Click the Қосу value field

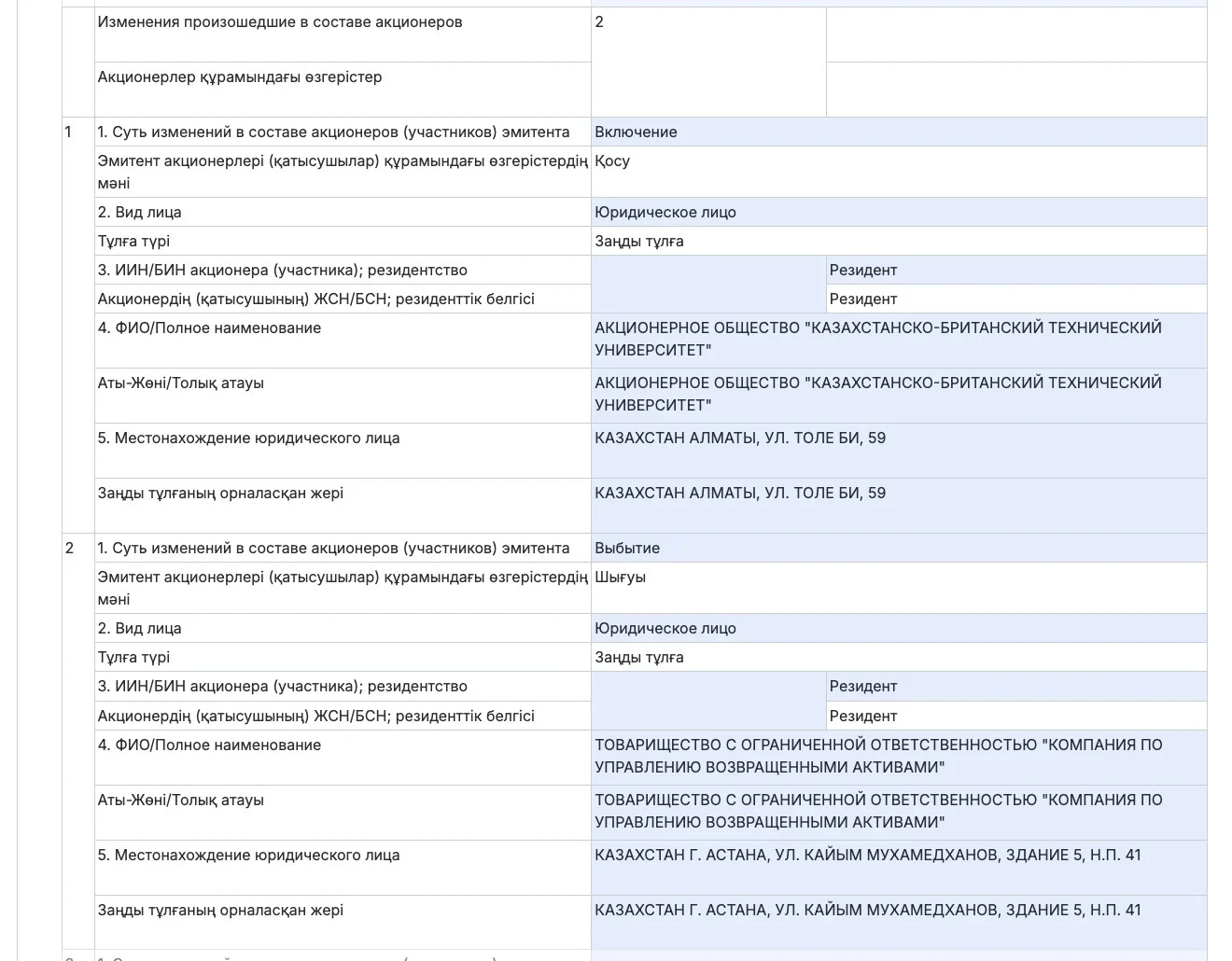click(898, 171)
